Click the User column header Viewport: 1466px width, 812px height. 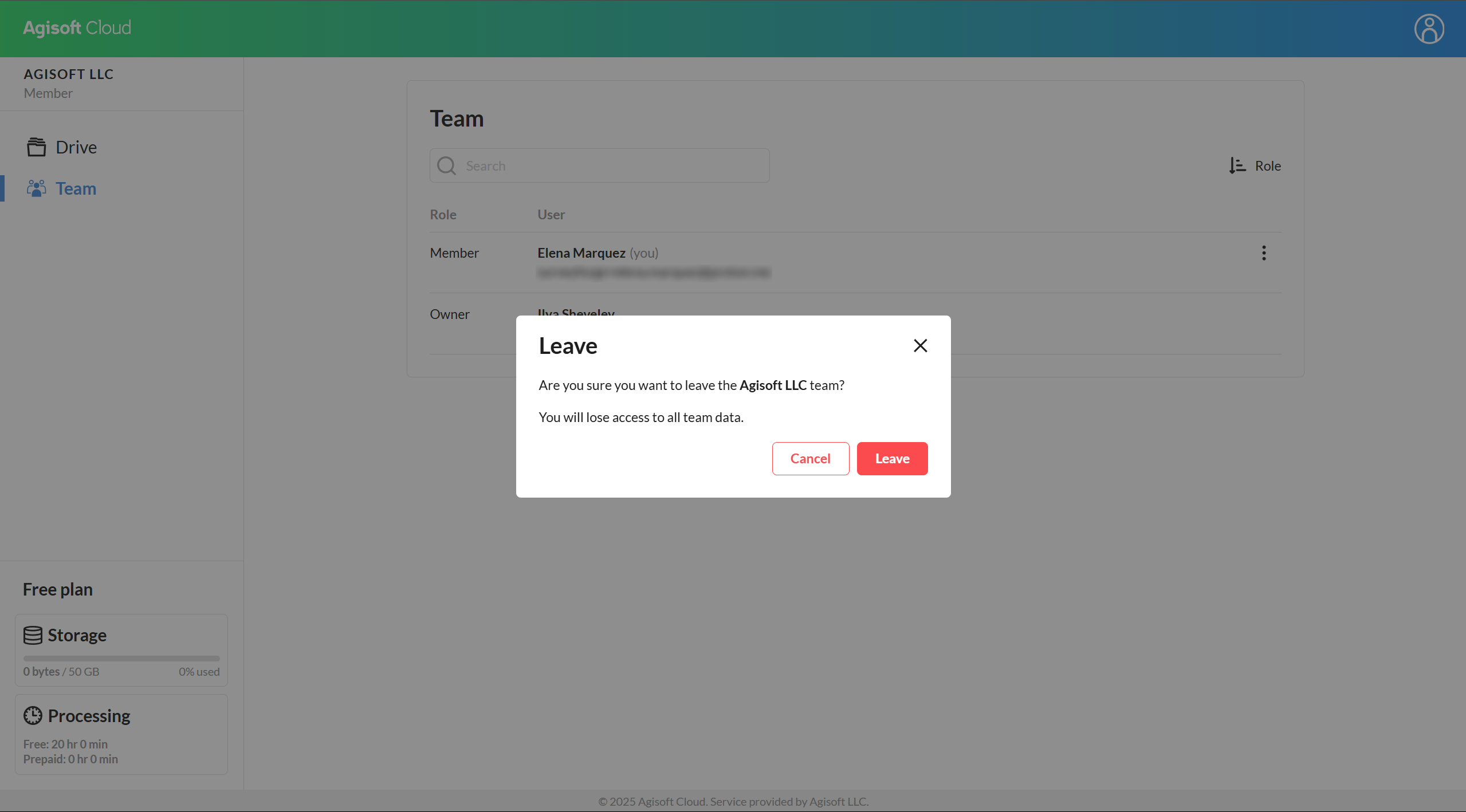551,215
